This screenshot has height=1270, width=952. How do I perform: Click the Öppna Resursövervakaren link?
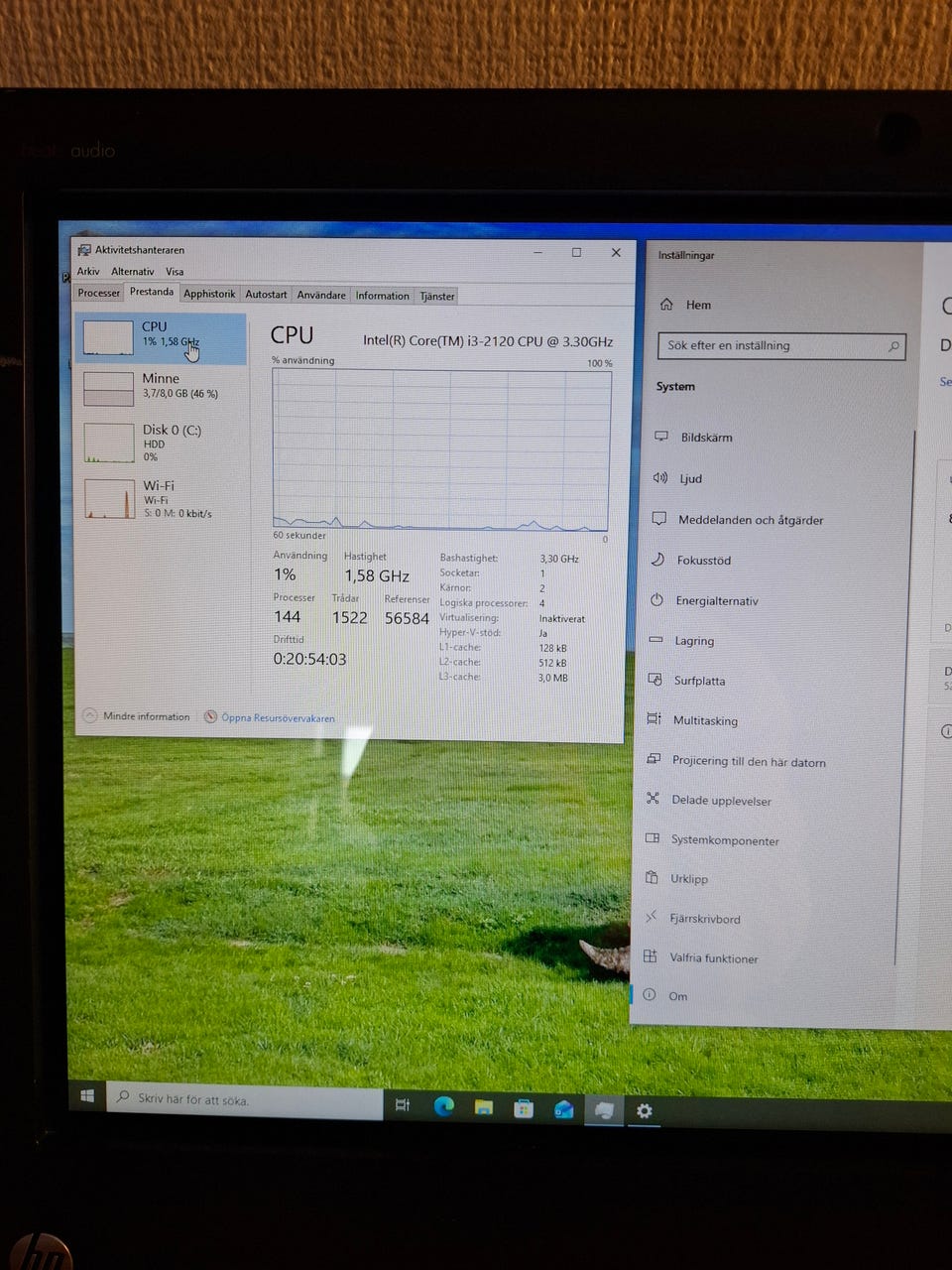278,718
